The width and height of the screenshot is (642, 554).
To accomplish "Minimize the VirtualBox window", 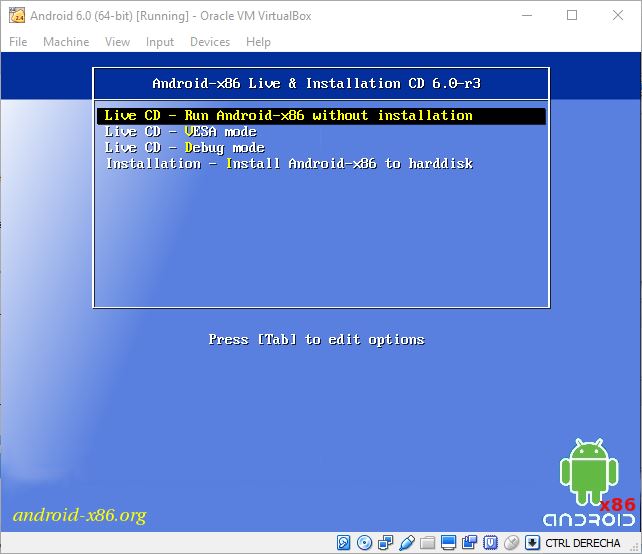I will 527,16.
